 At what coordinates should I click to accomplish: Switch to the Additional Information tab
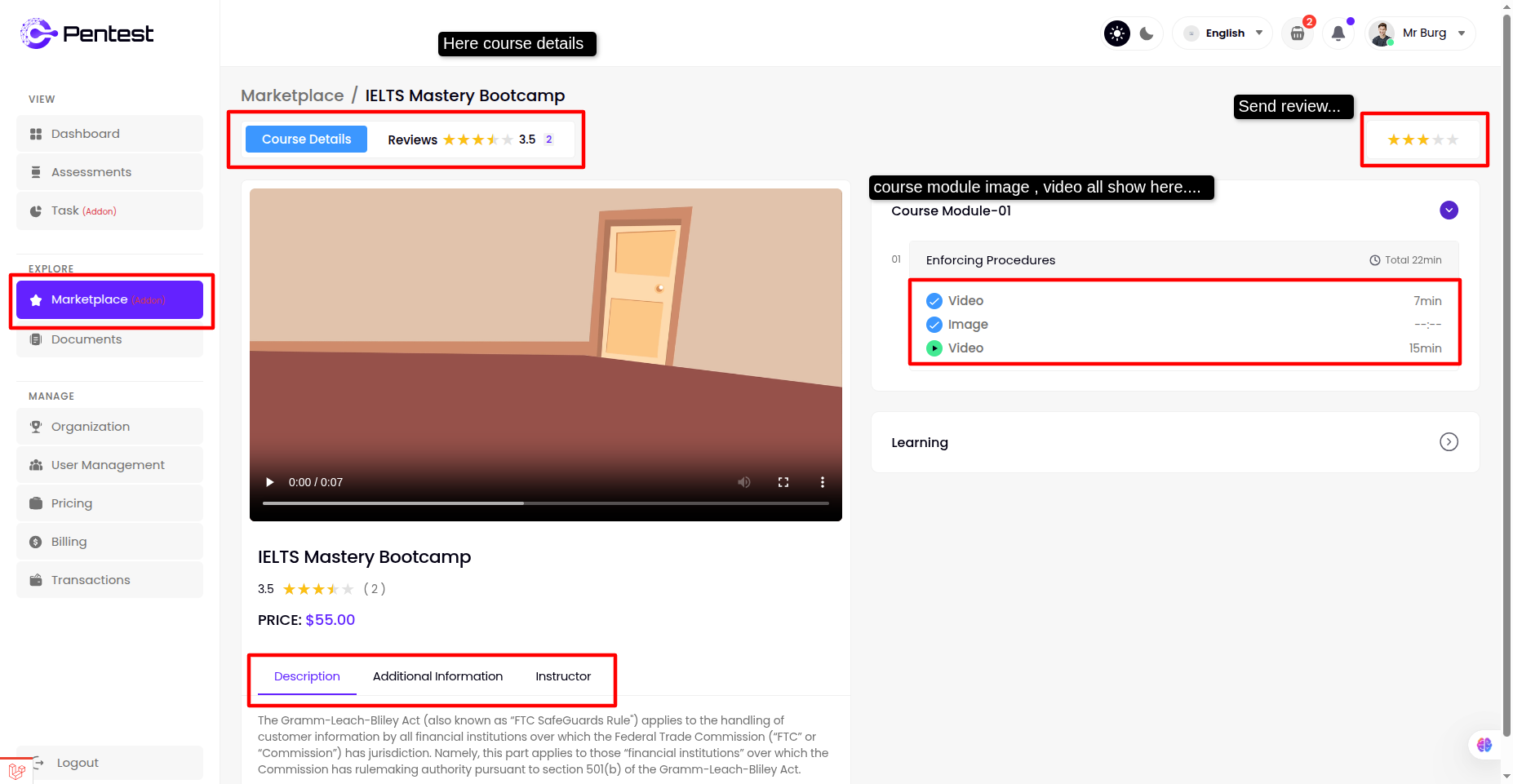point(437,676)
